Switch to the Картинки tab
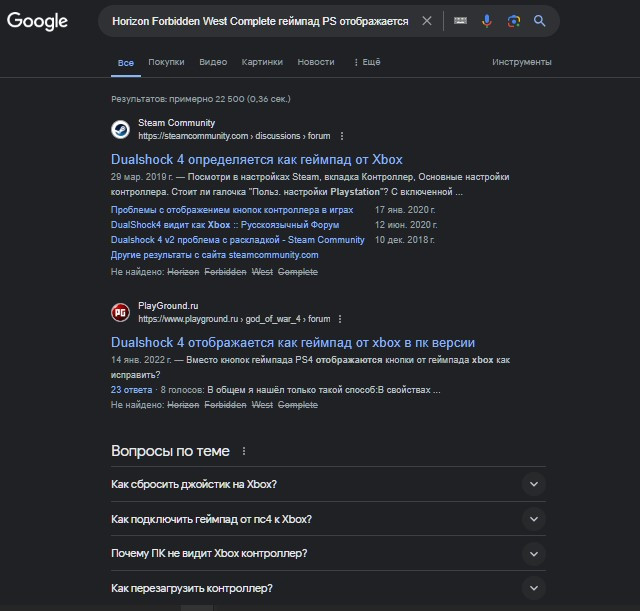Viewport: 640px width, 611px height. pyautogui.click(x=262, y=62)
